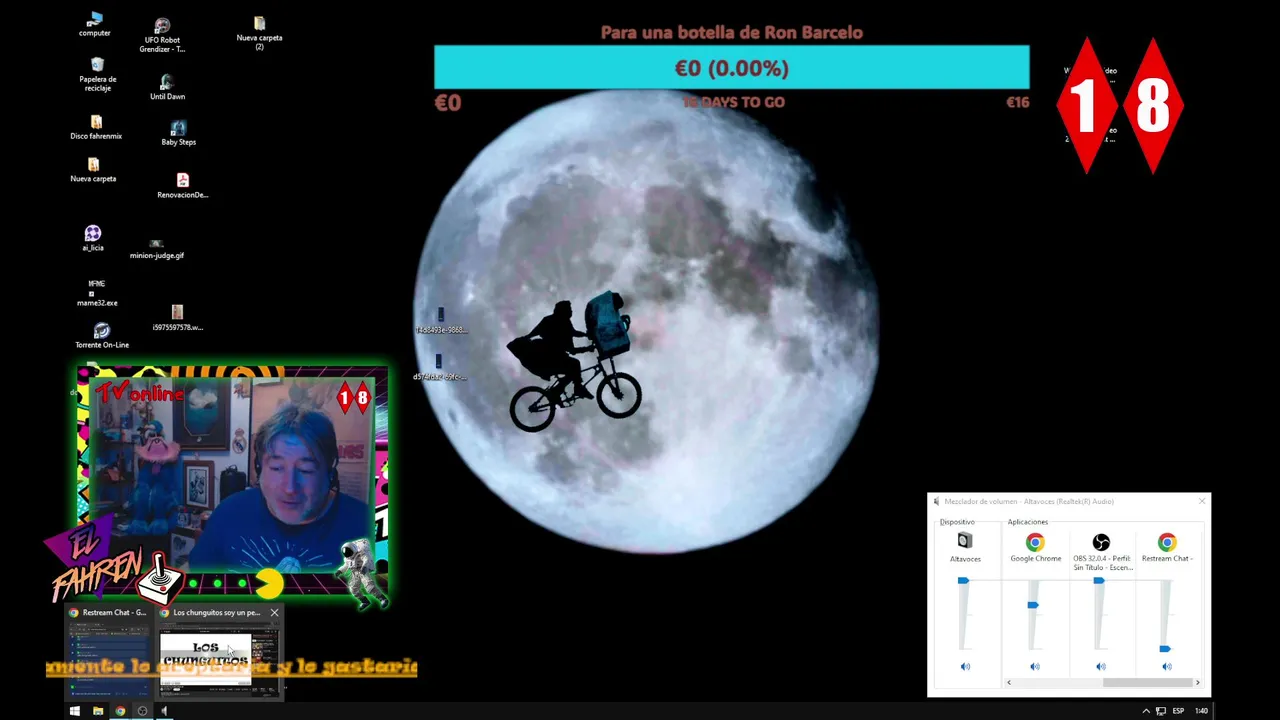
Task: Open File Explorer from the taskbar
Action: (x=97, y=711)
